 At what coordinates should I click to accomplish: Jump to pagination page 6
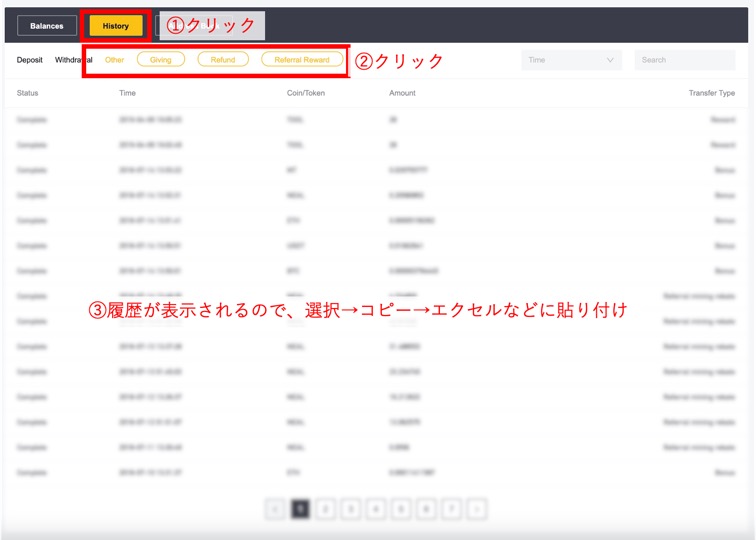point(426,509)
